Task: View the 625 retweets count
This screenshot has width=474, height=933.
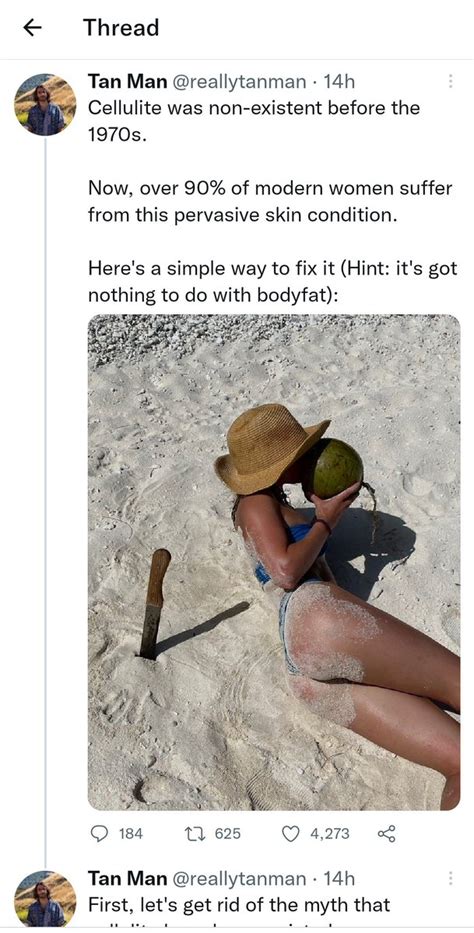Action: [x=228, y=834]
